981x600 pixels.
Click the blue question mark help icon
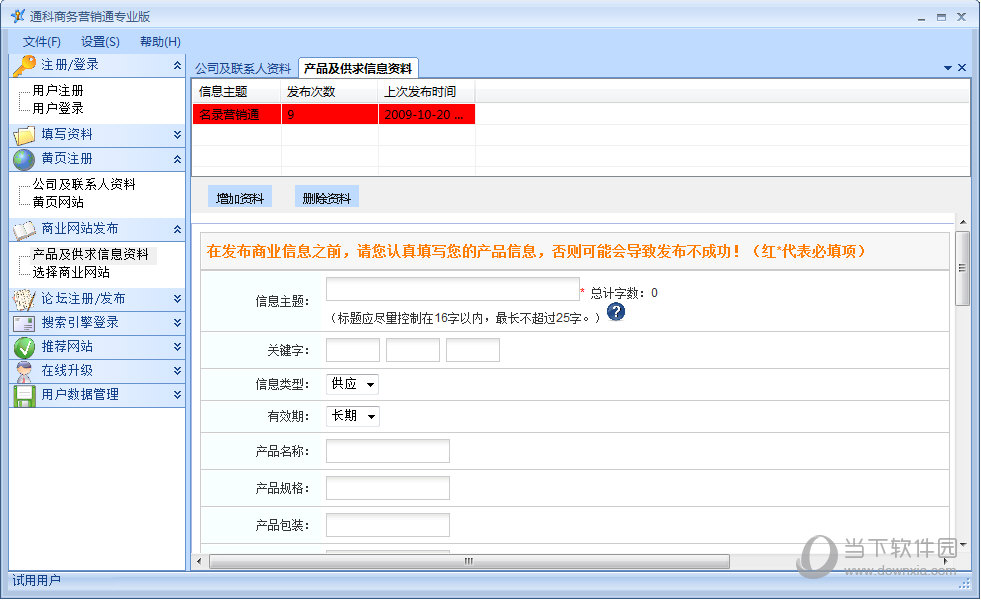click(x=616, y=311)
